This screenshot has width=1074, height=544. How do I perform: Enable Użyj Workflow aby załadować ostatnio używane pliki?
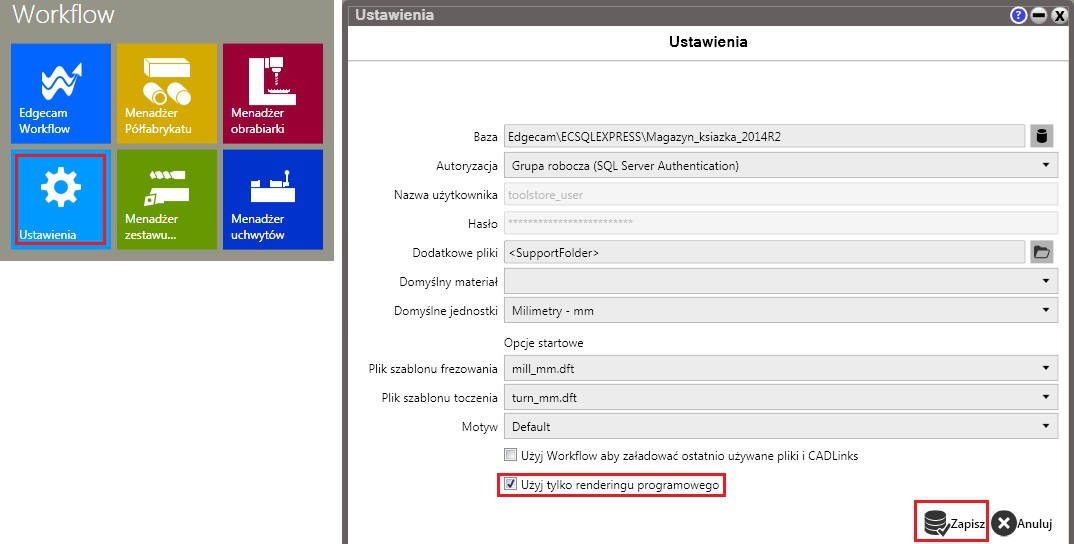[x=510, y=455]
